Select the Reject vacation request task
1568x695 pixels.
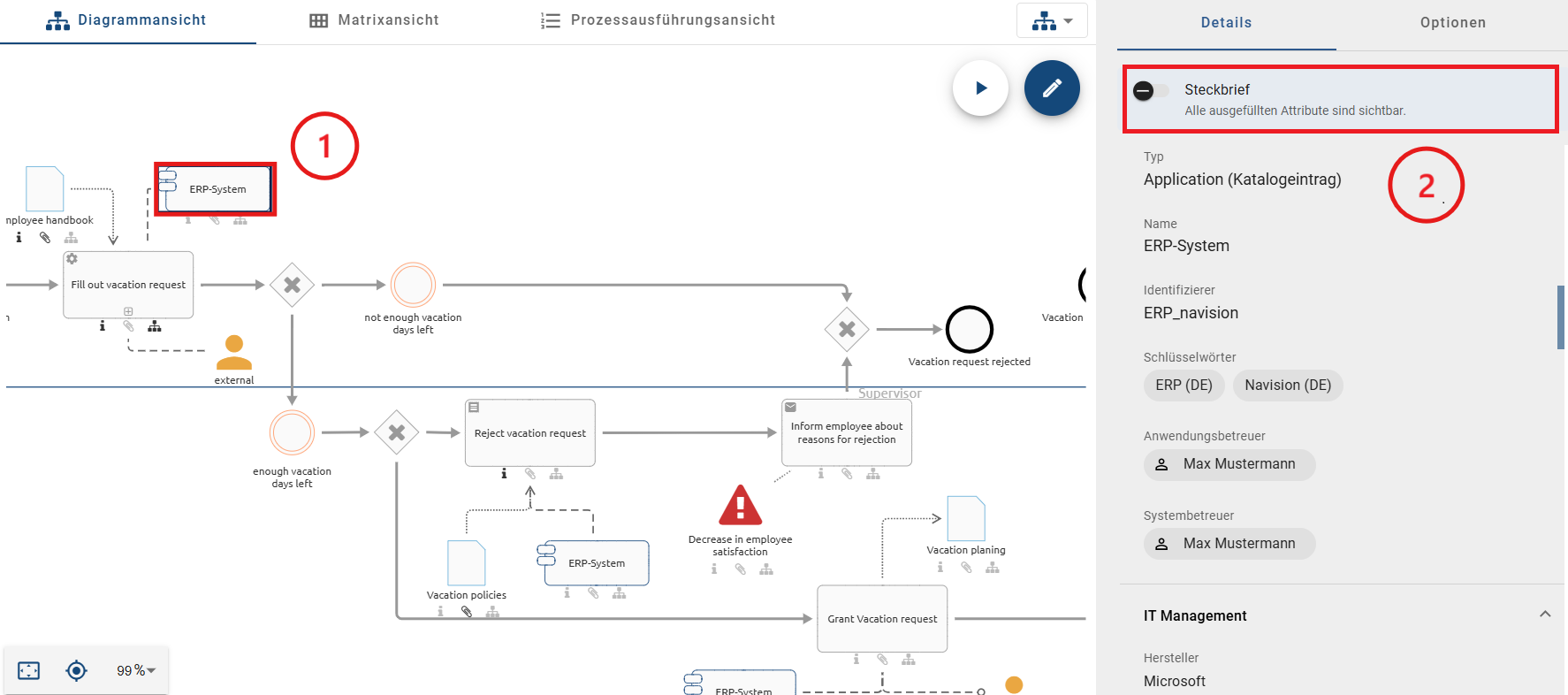[x=529, y=432]
